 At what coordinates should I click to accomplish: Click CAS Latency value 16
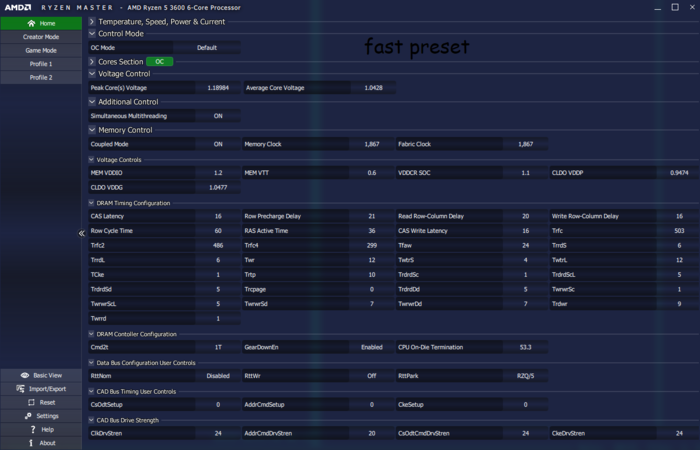click(218, 216)
